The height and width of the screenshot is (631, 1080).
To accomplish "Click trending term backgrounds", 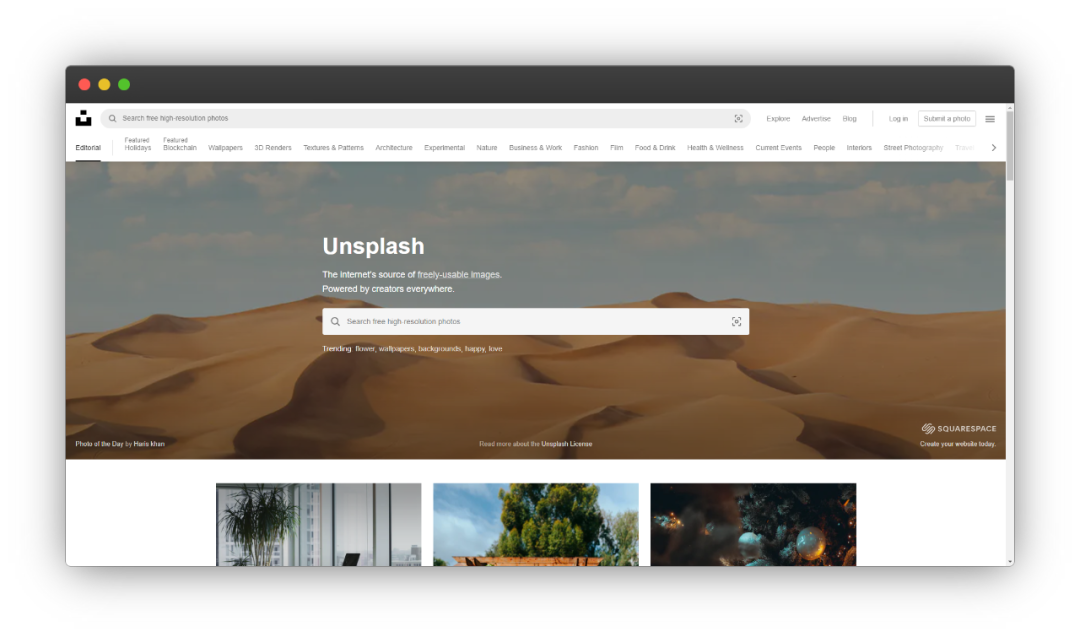I will tap(439, 349).
